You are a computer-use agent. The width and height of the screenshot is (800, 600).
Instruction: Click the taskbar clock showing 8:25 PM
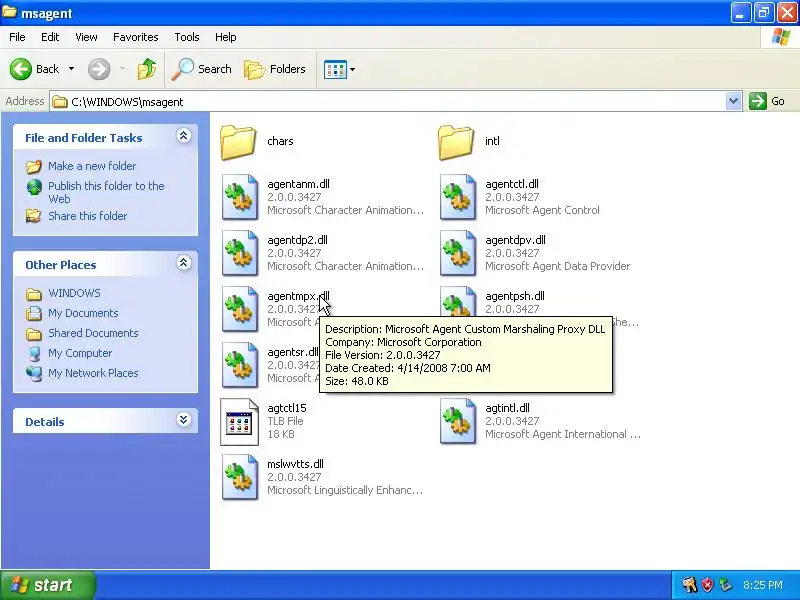click(x=763, y=585)
